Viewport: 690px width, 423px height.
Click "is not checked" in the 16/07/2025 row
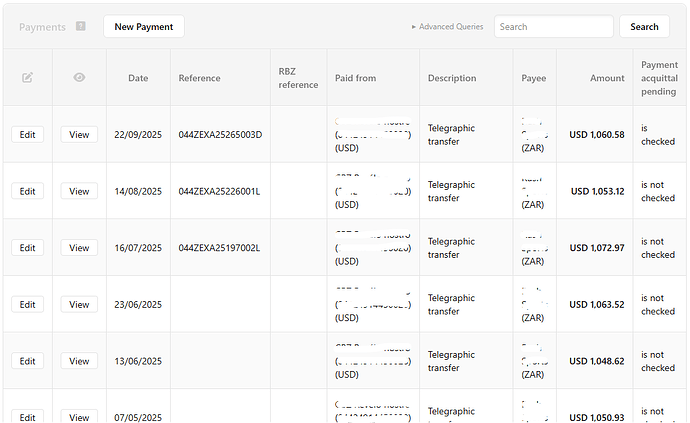658,248
